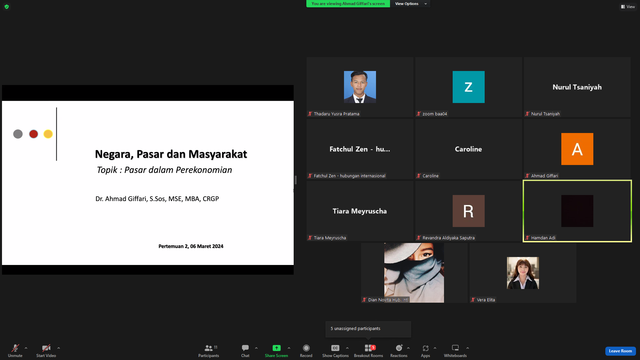Open the View Options dropdown
Image resolution: width=640 pixels, height=360 pixels.
411,4
